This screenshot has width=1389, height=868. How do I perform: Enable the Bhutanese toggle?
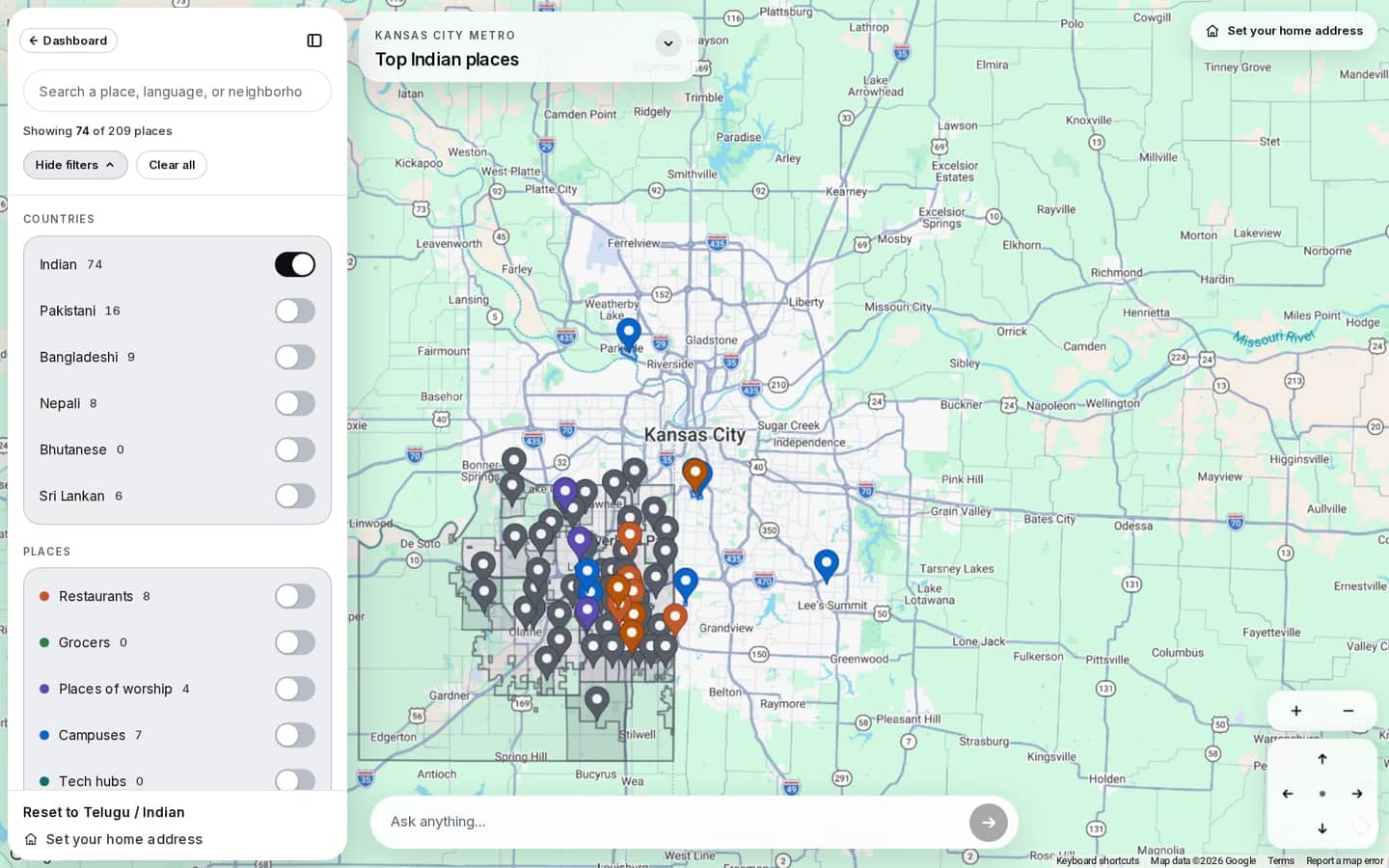(x=295, y=449)
